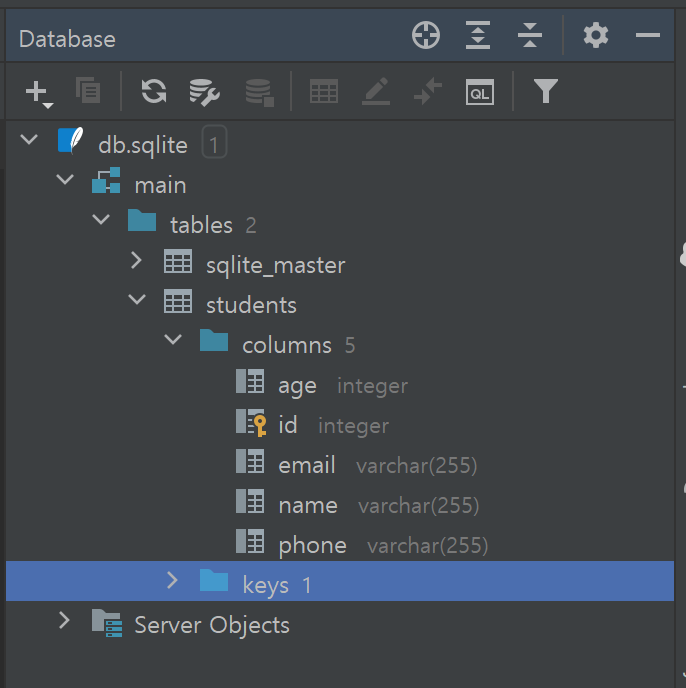The height and width of the screenshot is (688, 686).
Task: Click the Duplicate data source icon
Action: pos(88,91)
